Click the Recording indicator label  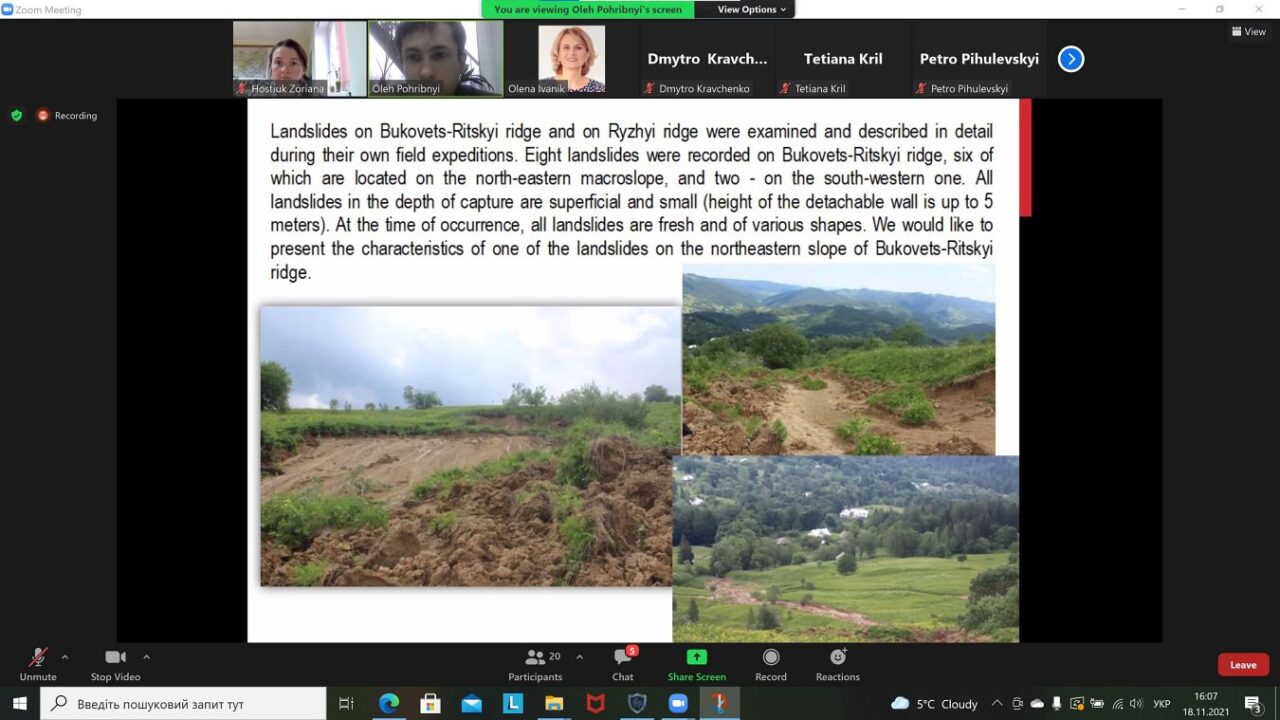tap(75, 115)
